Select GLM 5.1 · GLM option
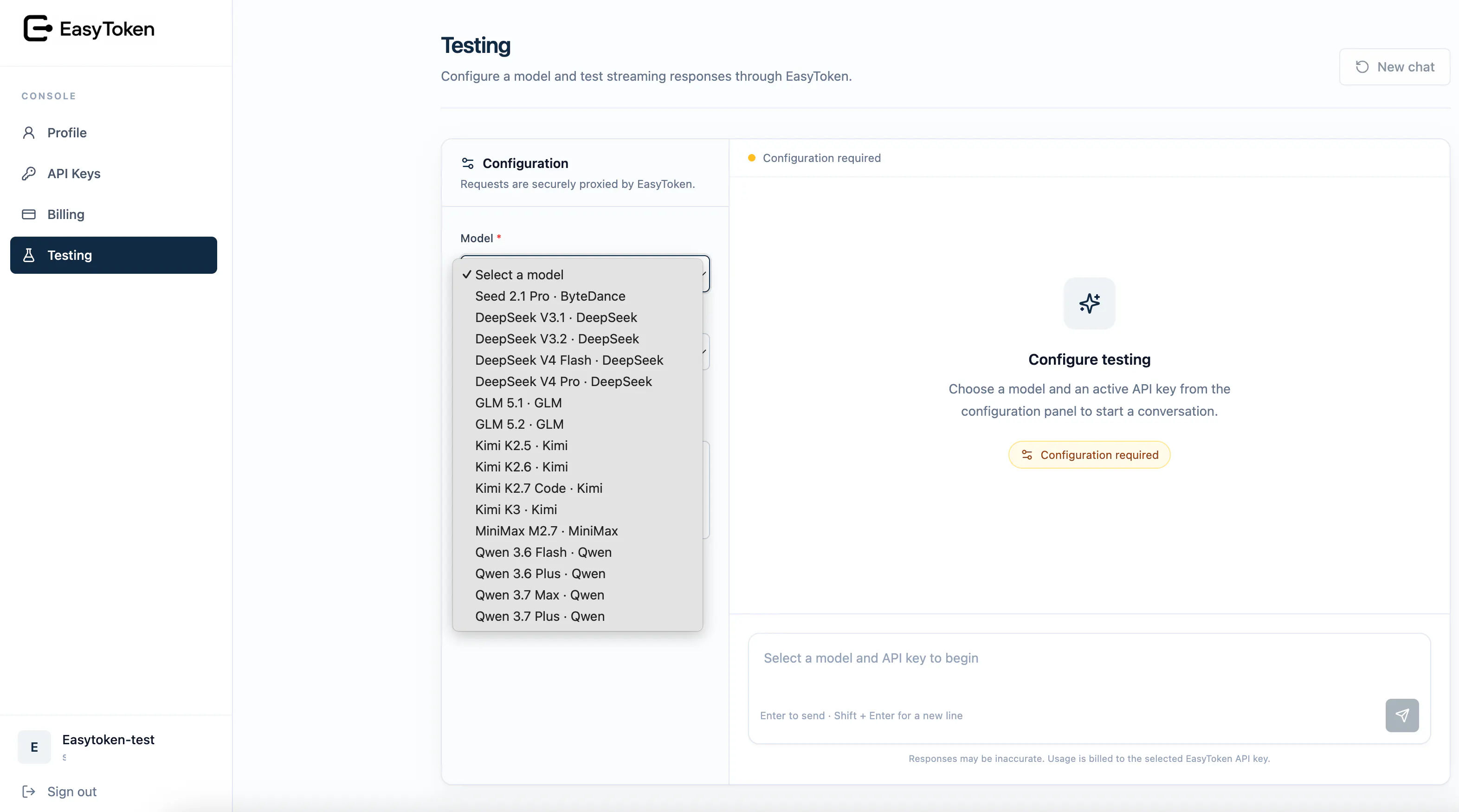Viewport: 1459px width, 812px height. point(577,403)
